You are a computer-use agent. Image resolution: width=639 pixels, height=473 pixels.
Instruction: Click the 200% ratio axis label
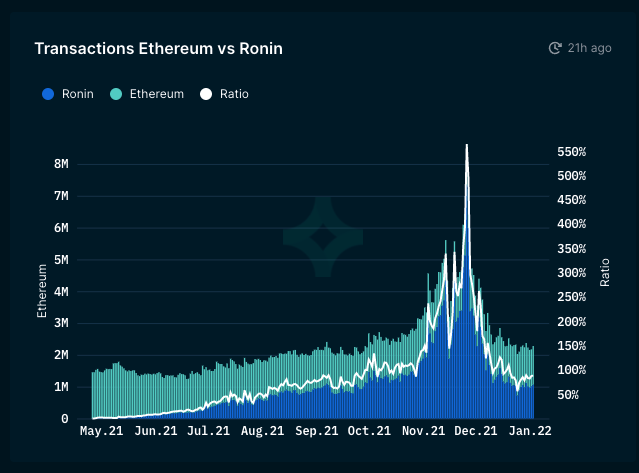(x=572, y=322)
